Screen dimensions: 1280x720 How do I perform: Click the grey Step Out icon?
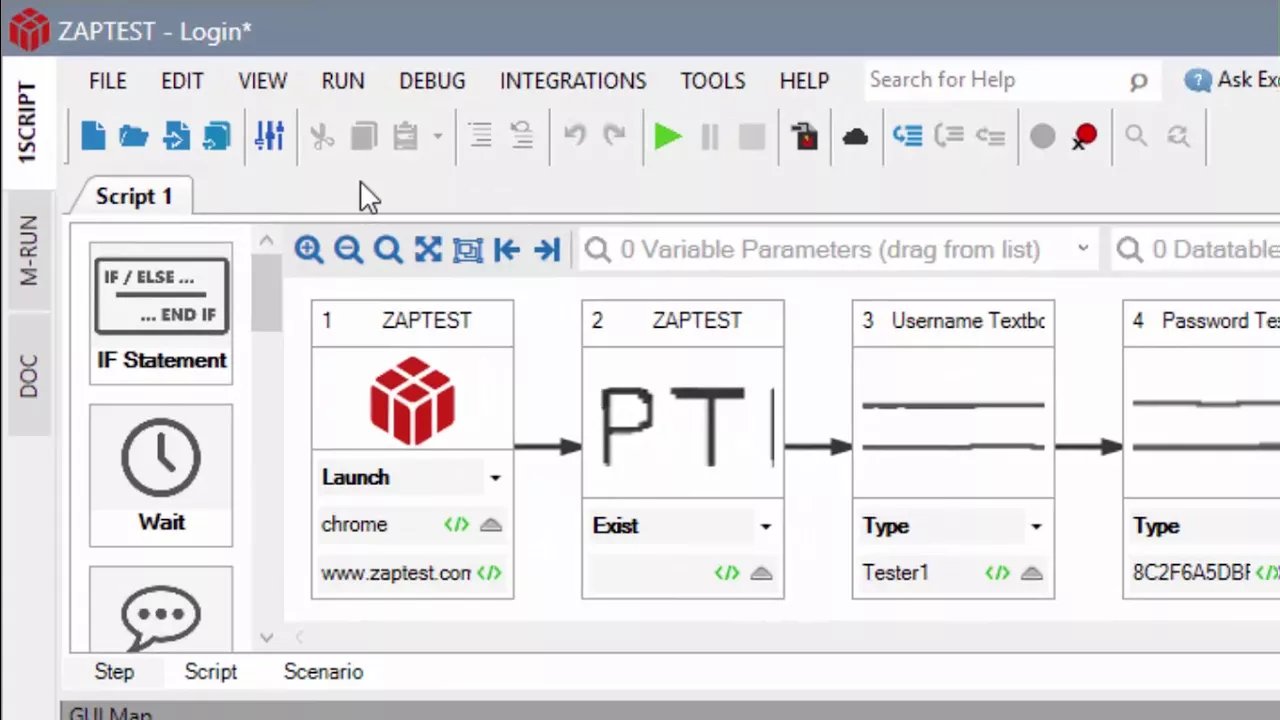pos(990,136)
